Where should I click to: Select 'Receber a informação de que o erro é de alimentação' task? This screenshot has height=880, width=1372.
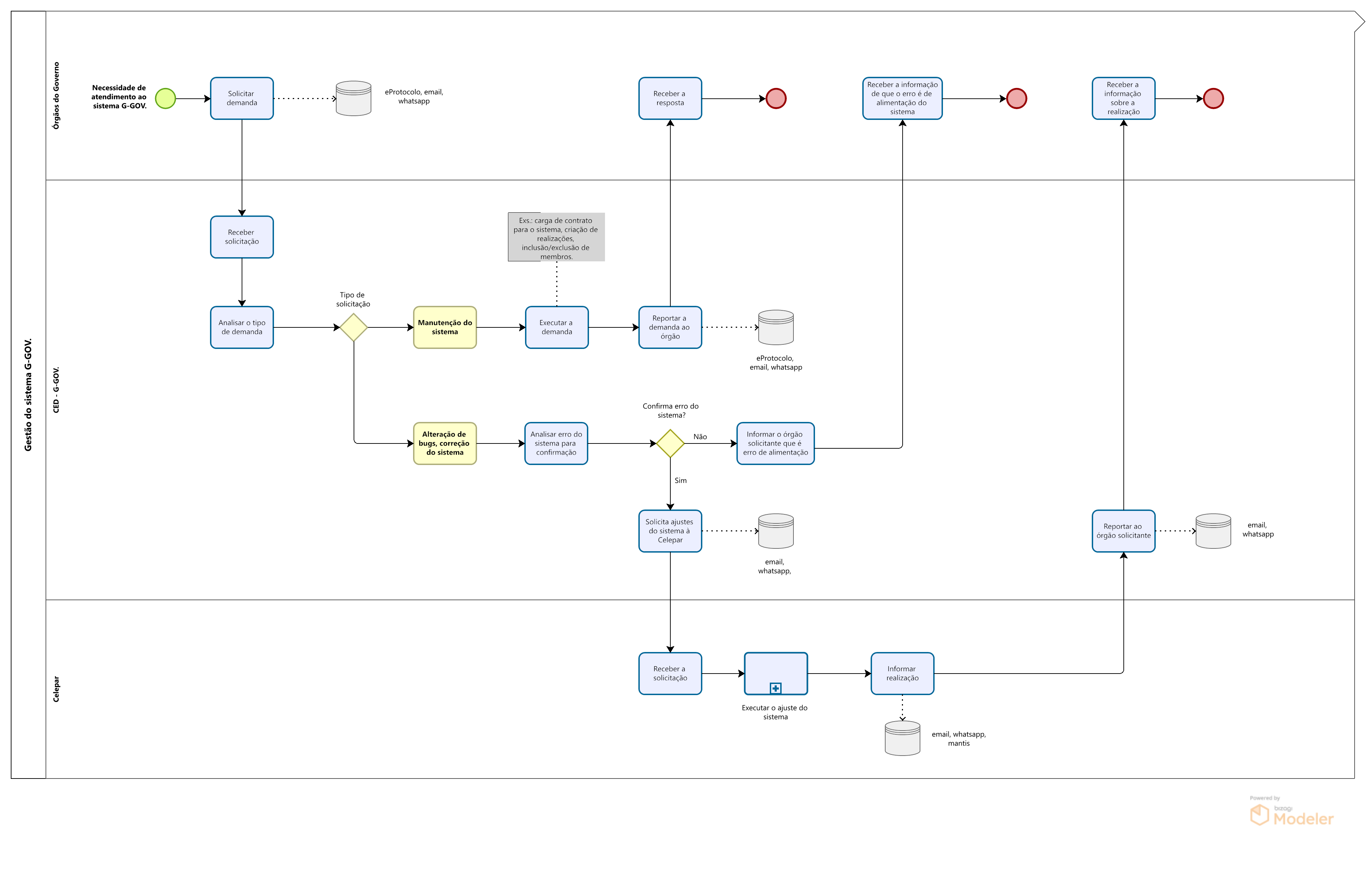point(902,98)
